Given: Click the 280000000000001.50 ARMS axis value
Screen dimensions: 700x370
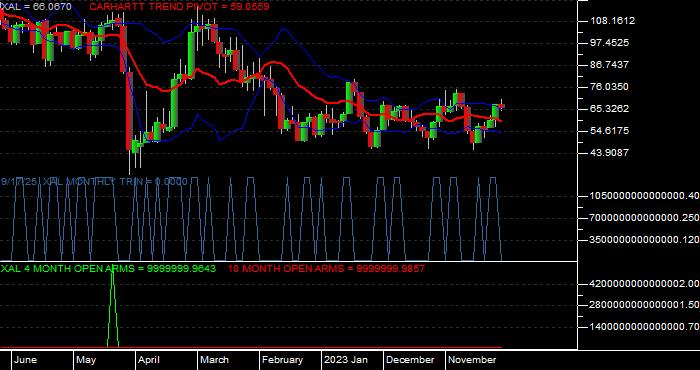Looking at the screenshot, I should [x=644, y=305].
